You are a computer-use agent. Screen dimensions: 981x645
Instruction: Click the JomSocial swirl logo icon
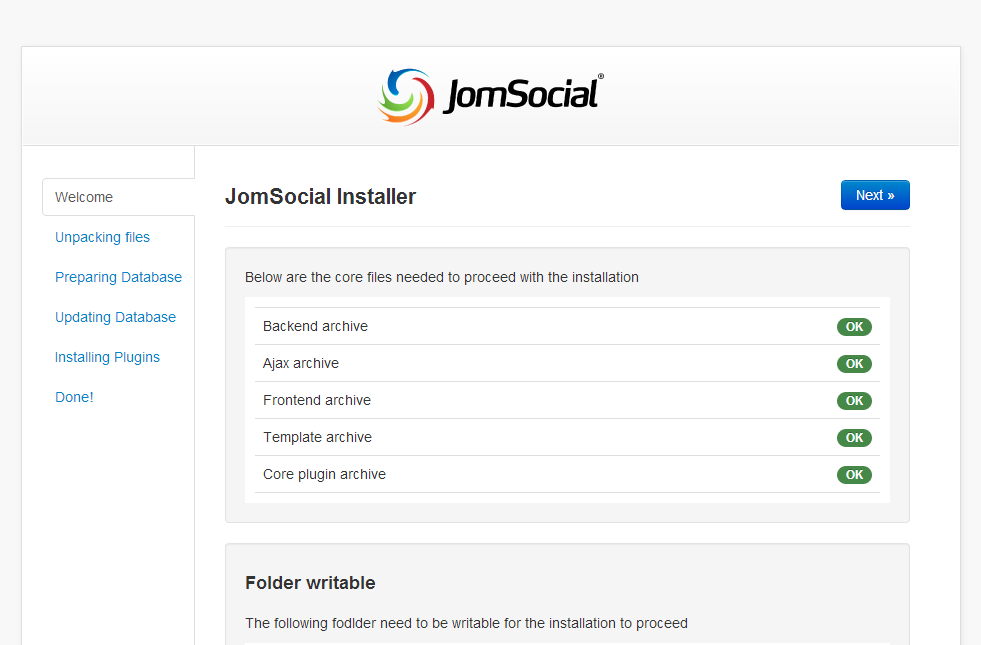[x=406, y=97]
